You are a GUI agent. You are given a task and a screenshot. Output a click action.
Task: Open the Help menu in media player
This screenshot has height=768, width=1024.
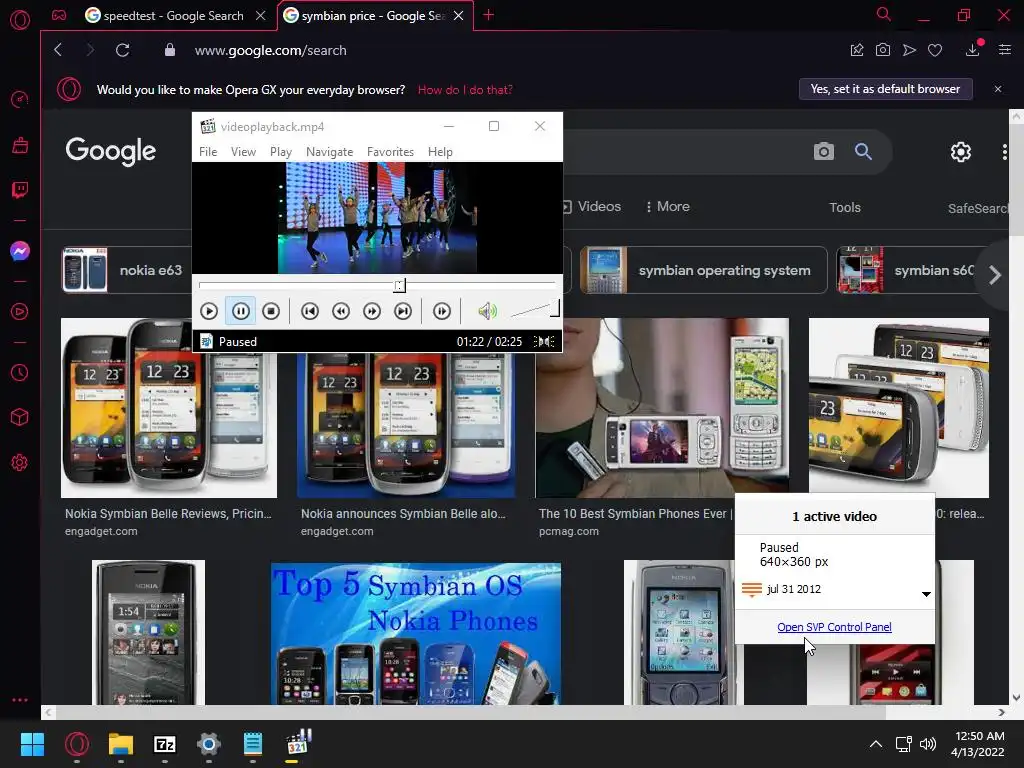pos(440,152)
